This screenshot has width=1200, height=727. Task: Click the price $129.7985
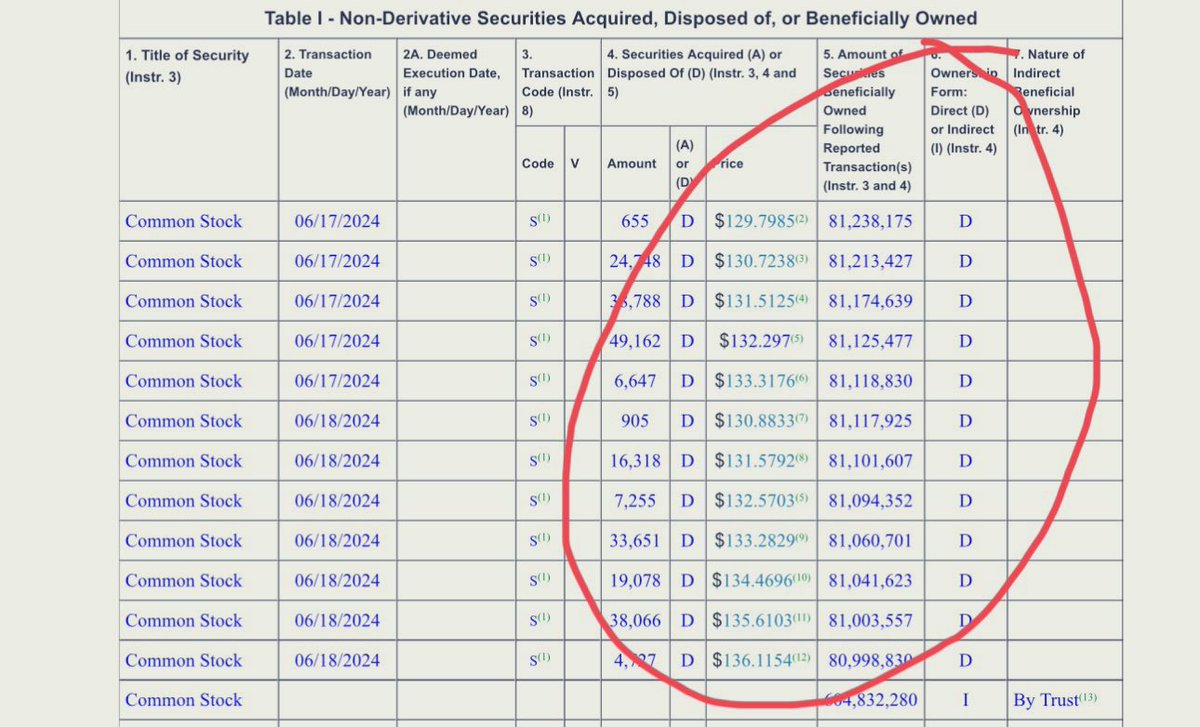click(755, 221)
